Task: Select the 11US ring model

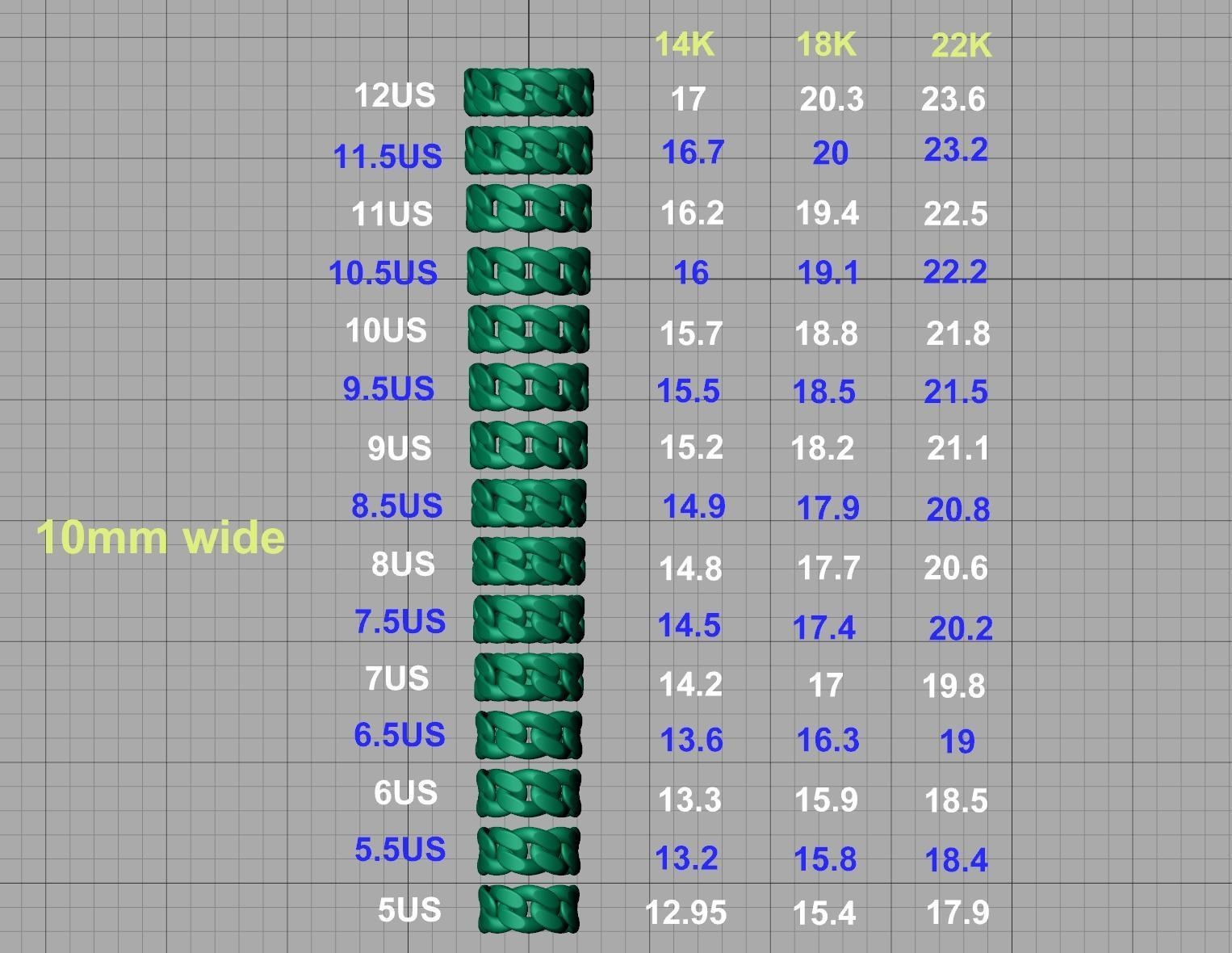Action: pyautogui.click(x=529, y=208)
